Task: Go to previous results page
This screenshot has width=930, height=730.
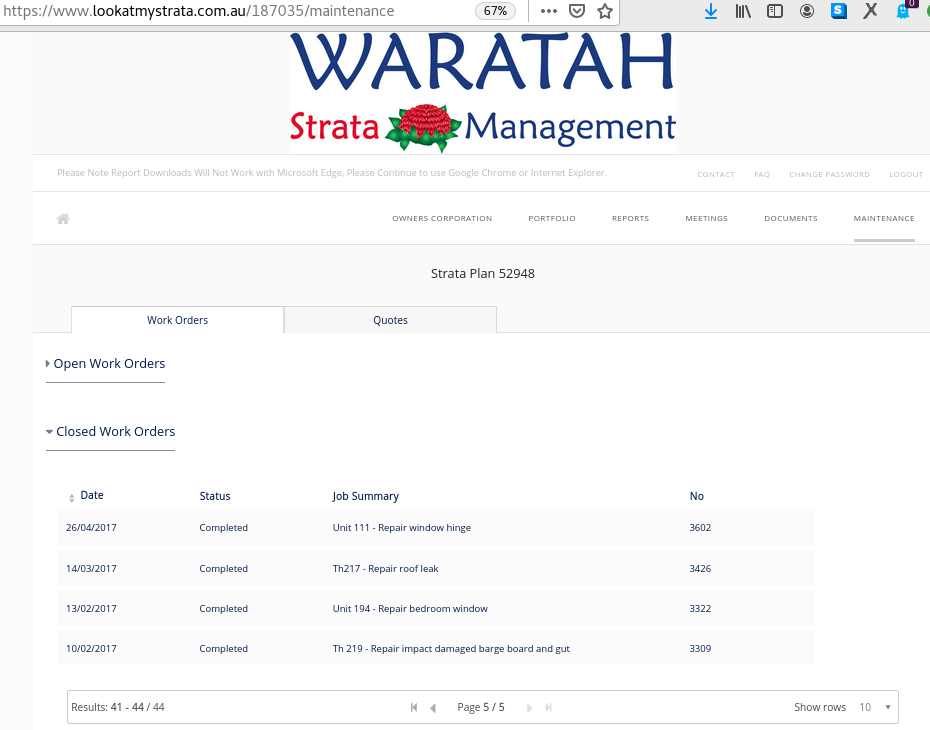Action: tap(433, 707)
